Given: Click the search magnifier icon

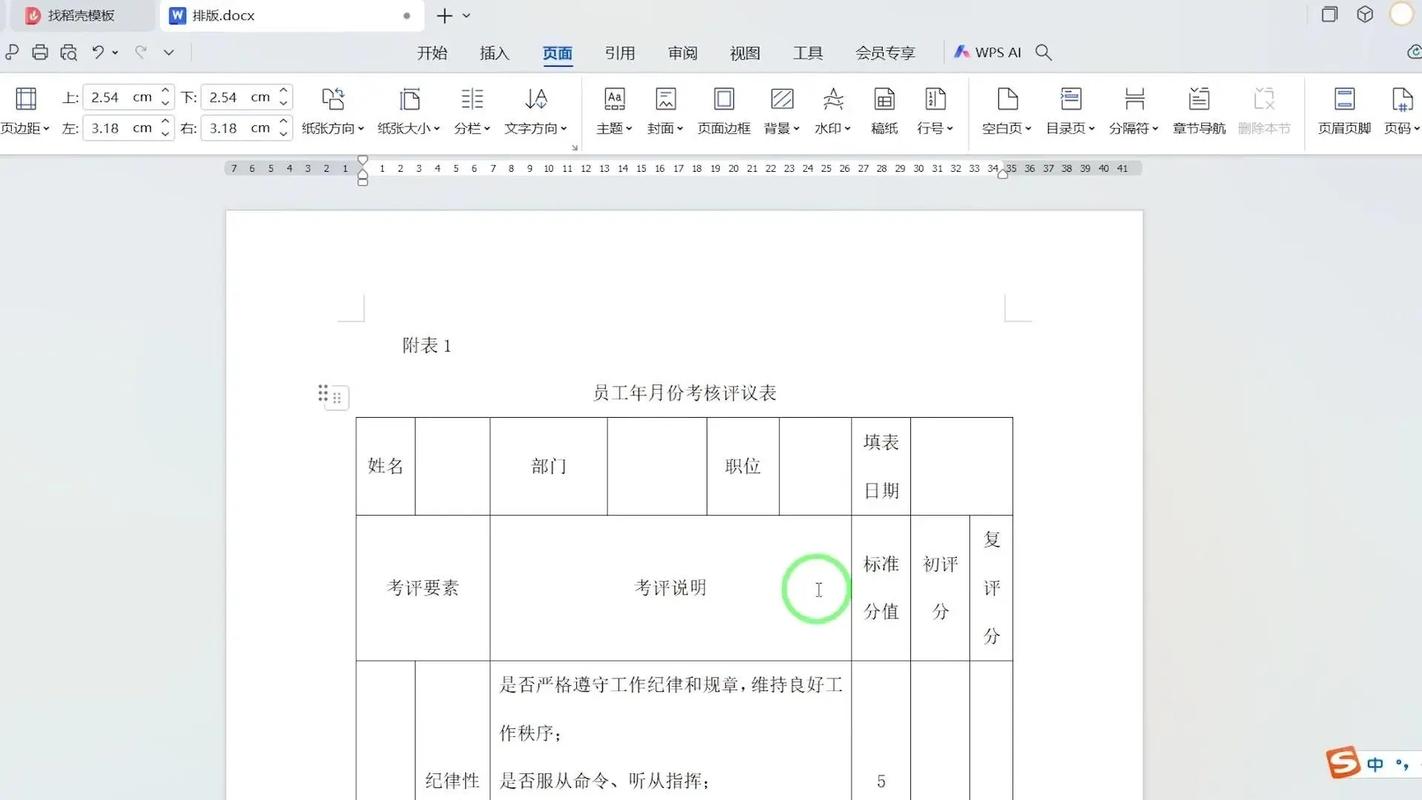Looking at the screenshot, I should pyautogui.click(x=1043, y=52).
